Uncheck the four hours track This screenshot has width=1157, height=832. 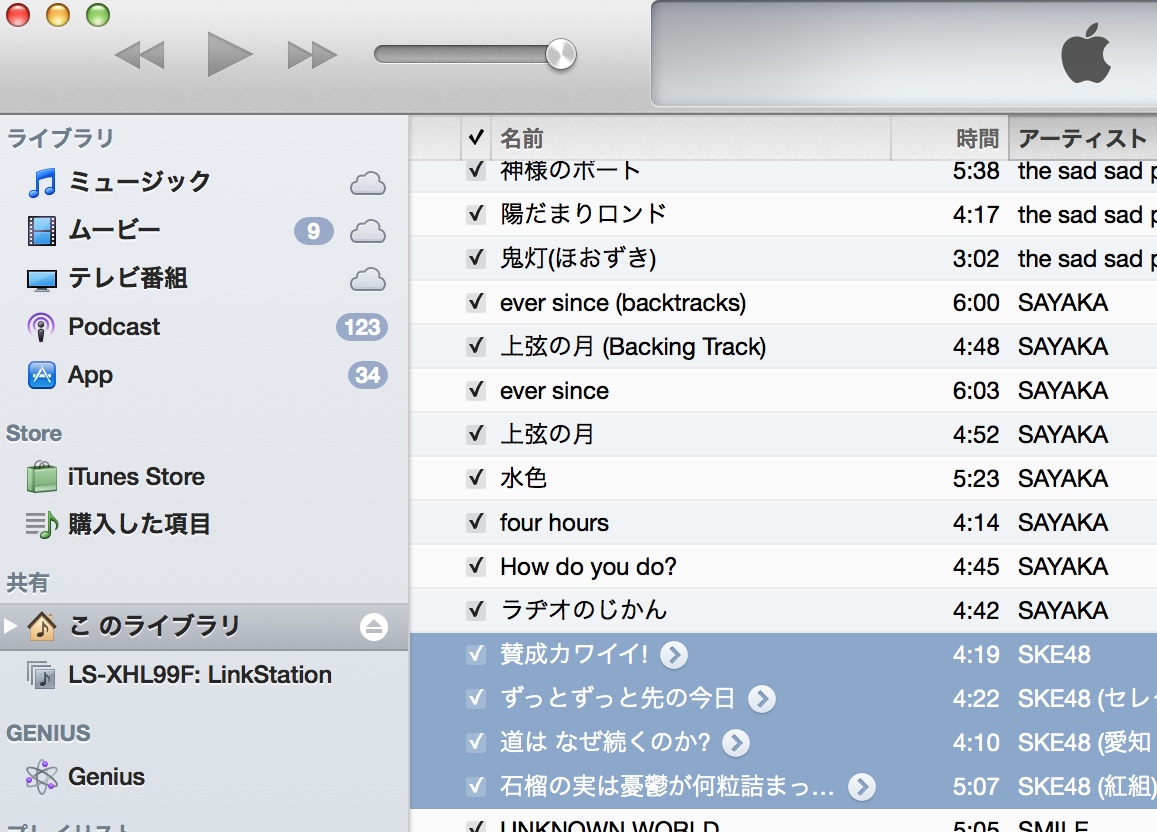pyautogui.click(x=476, y=522)
